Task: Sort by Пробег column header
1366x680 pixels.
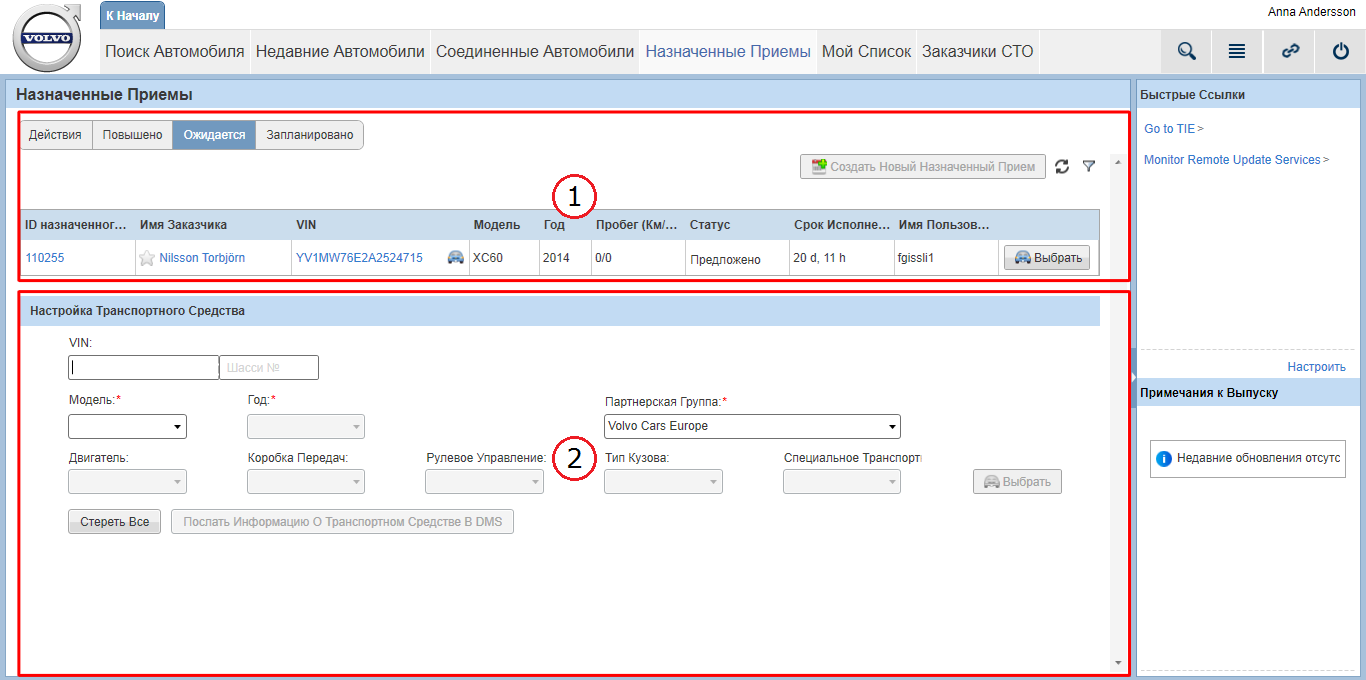Action: pos(637,225)
